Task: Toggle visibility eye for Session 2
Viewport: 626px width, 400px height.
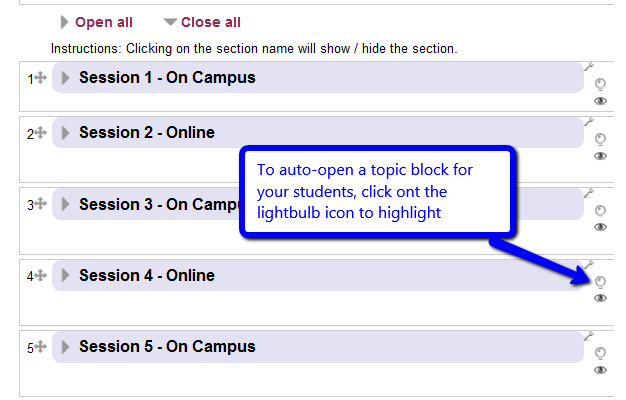Action: (x=600, y=156)
